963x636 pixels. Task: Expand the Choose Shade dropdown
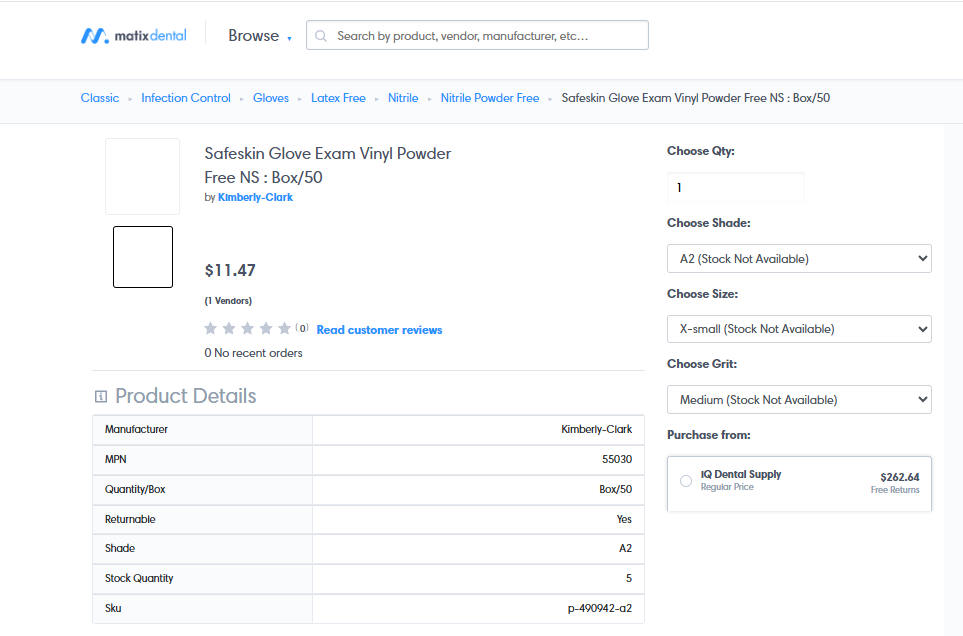(799, 258)
